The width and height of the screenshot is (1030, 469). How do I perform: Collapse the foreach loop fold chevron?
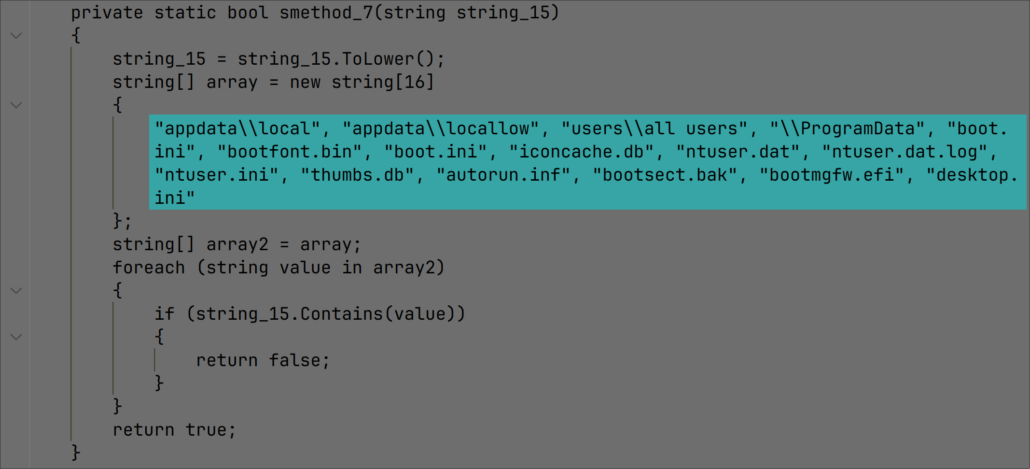coord(15,290)
